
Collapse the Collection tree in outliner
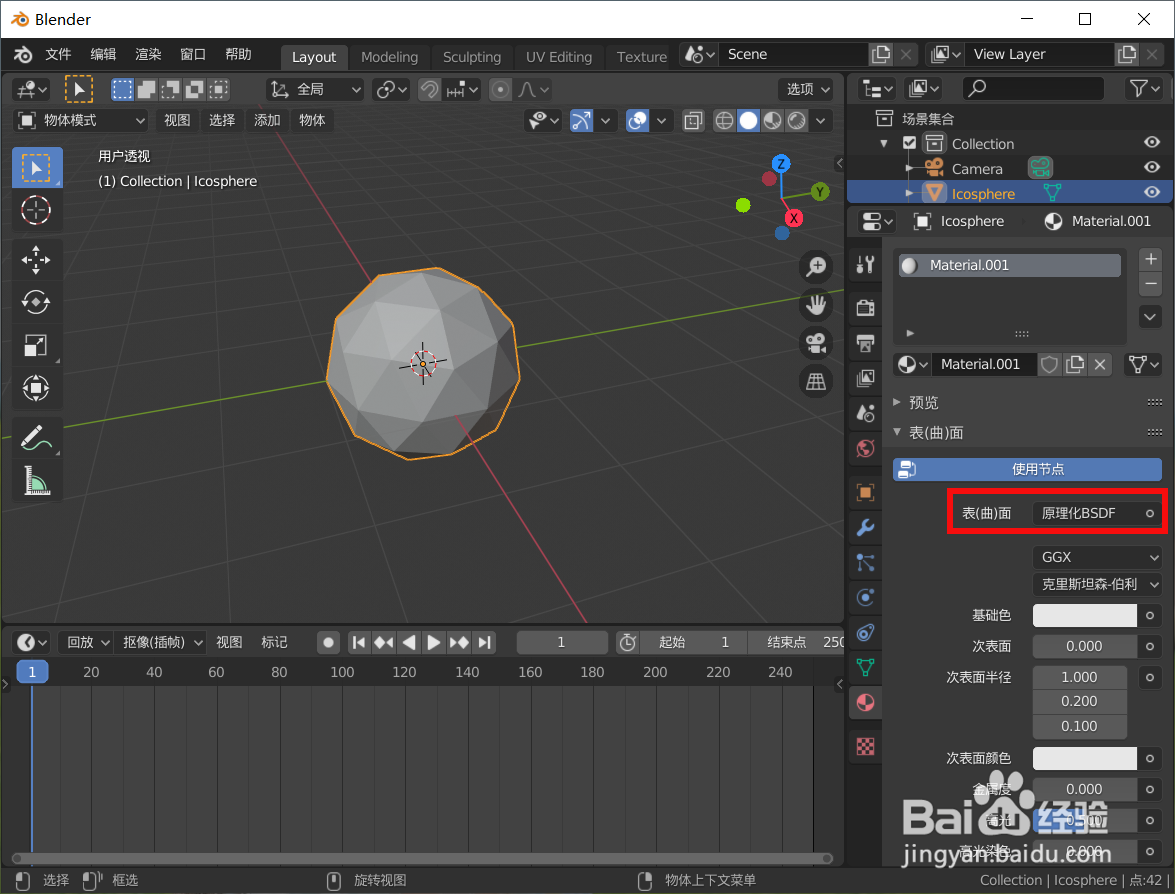[x=883, y=143]
